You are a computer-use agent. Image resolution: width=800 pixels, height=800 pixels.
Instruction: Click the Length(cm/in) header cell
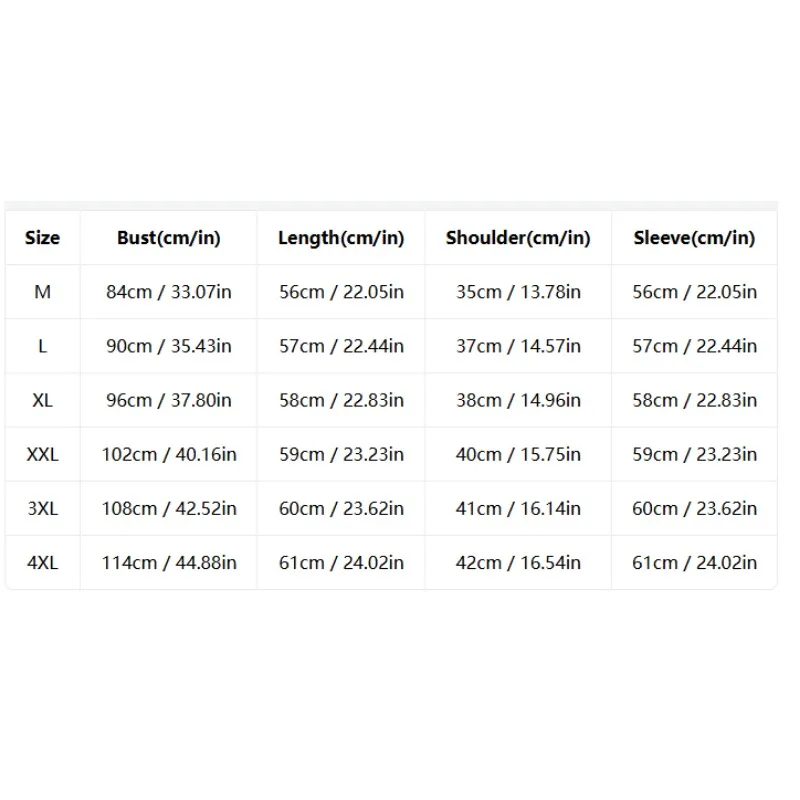coord(341,238)
